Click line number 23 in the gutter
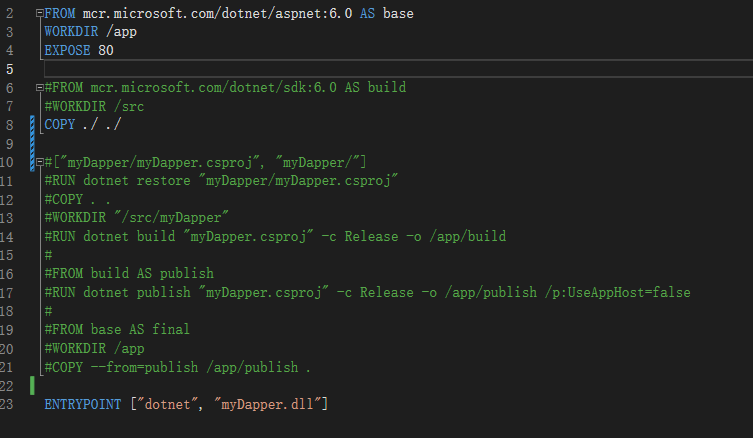 coord(8,404)
